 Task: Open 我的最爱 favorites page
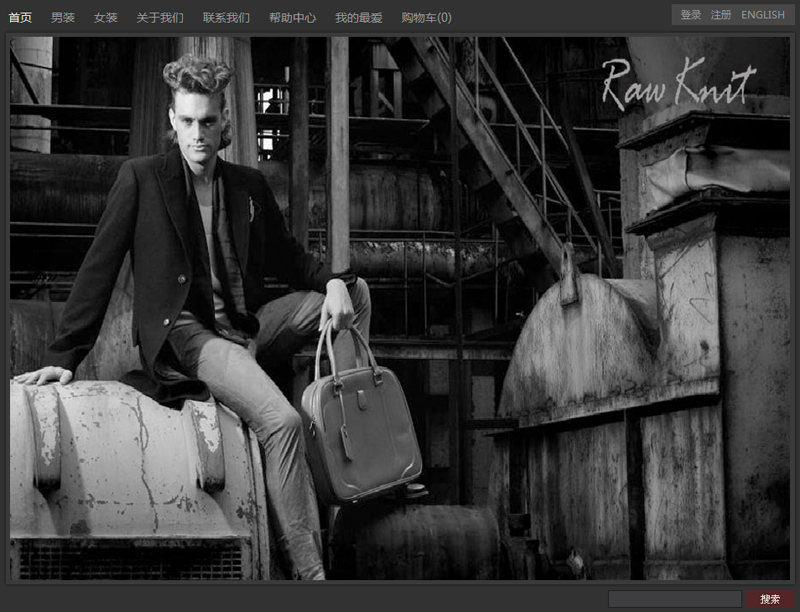pyautogui.click(x=359, y=18)
